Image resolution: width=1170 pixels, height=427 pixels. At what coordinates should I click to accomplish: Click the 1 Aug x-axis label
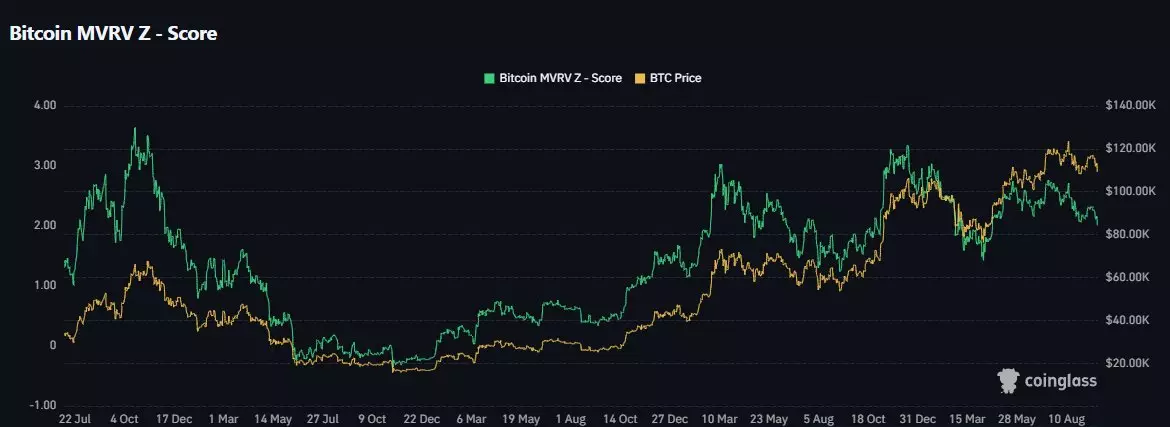click(x=570, y=420)
